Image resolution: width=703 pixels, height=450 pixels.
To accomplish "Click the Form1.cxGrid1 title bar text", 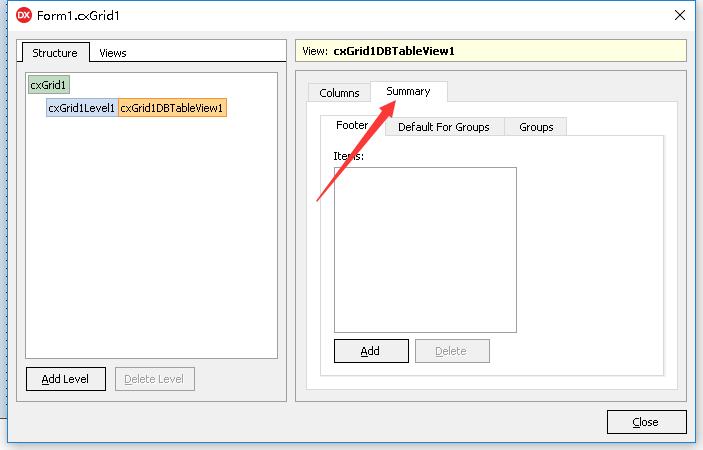I will (83, 15).
